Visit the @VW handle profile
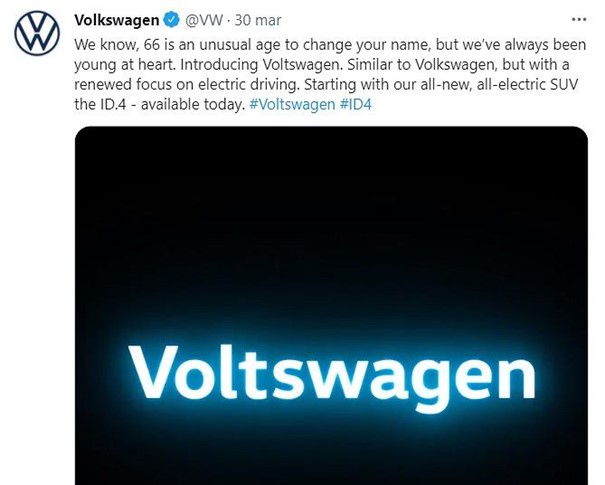This screenshot has height=485, width=605. click(204, 20)
